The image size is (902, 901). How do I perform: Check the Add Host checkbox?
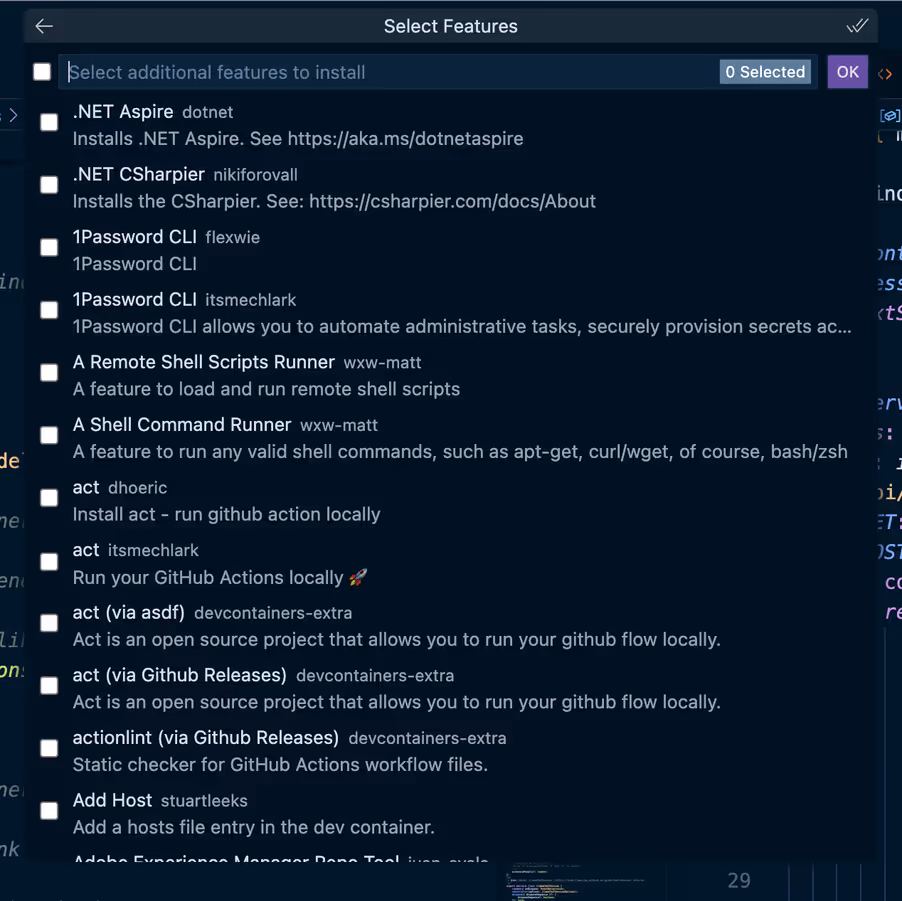click(49, 811)
